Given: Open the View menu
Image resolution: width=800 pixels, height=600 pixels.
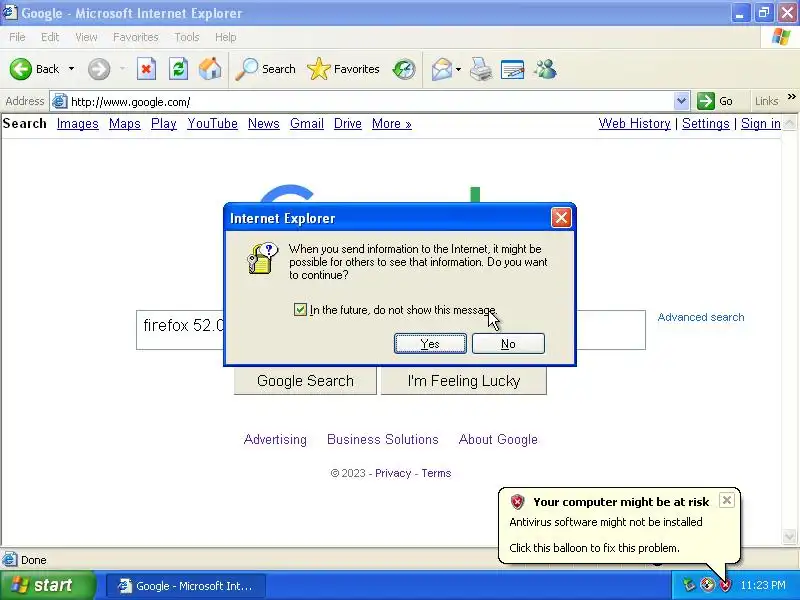Looking at the screenshot, I should point(86,37).
